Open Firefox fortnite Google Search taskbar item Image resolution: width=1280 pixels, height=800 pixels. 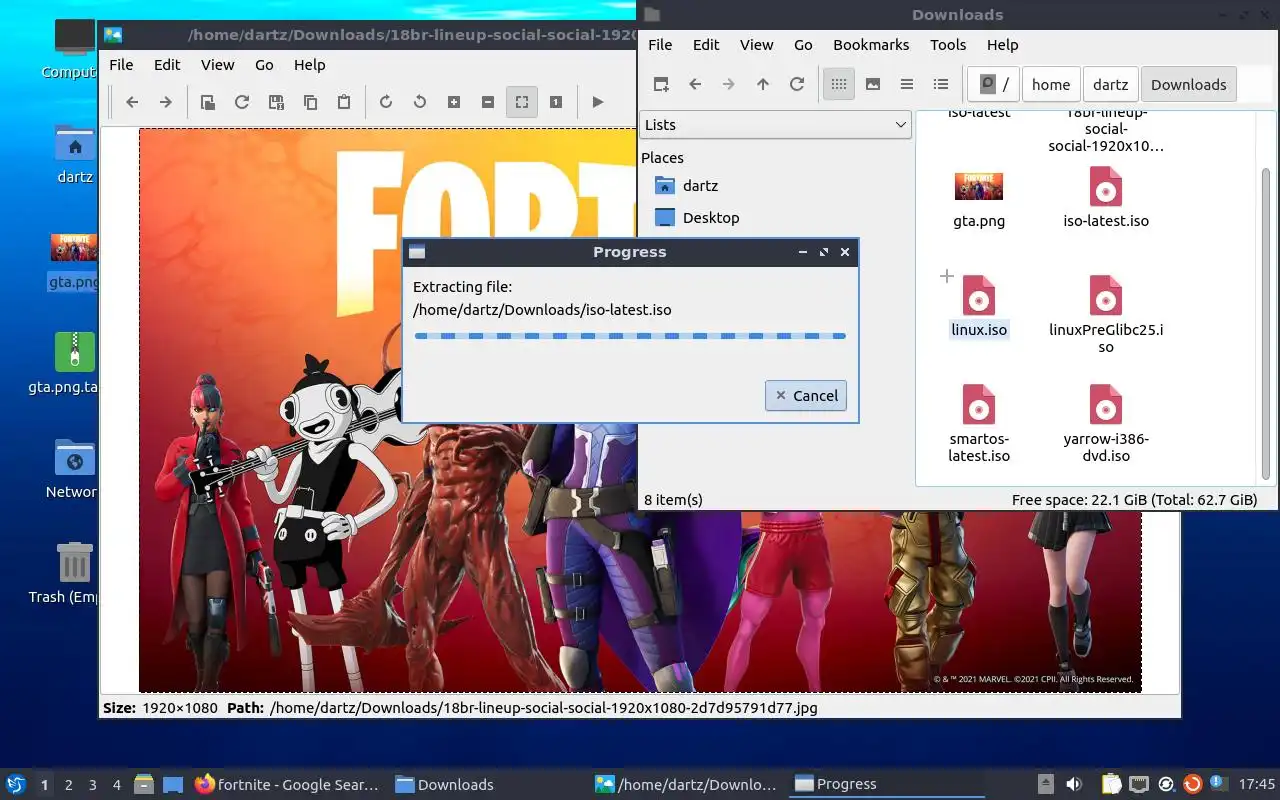[x=287, y=785]
